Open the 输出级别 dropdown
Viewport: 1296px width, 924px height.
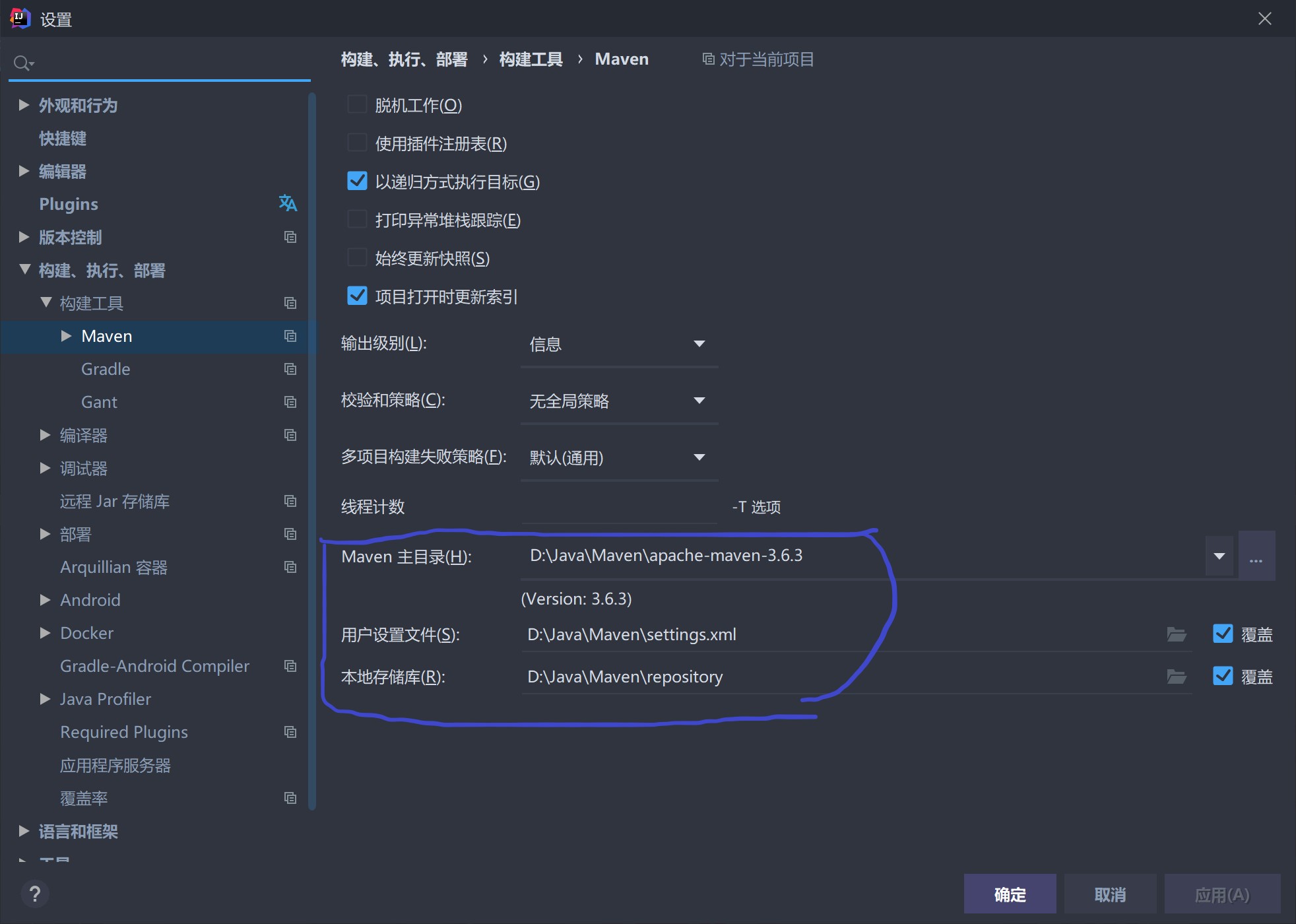point(619,344)
